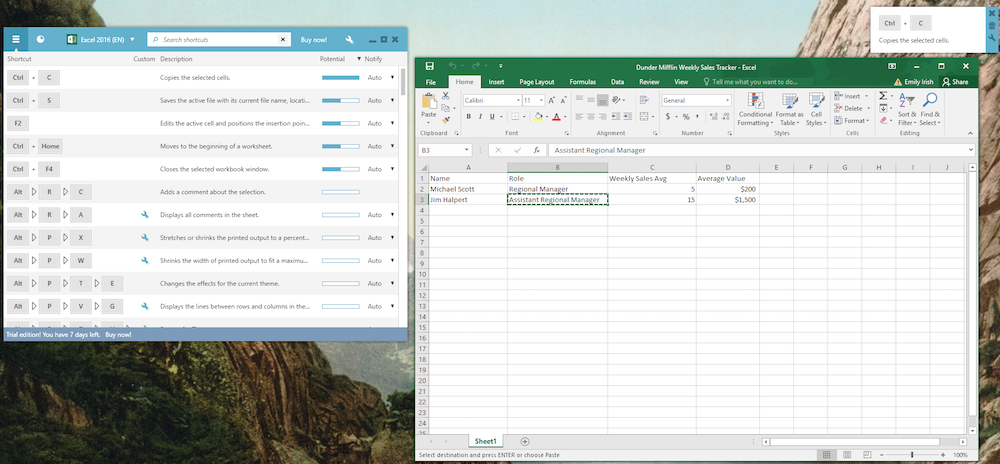Click the Share button in Excel

[x=955, y=82]
